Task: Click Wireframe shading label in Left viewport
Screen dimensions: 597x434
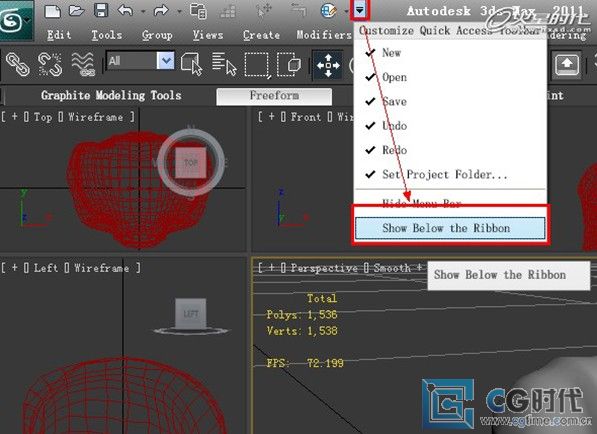Action: (101, 268)
